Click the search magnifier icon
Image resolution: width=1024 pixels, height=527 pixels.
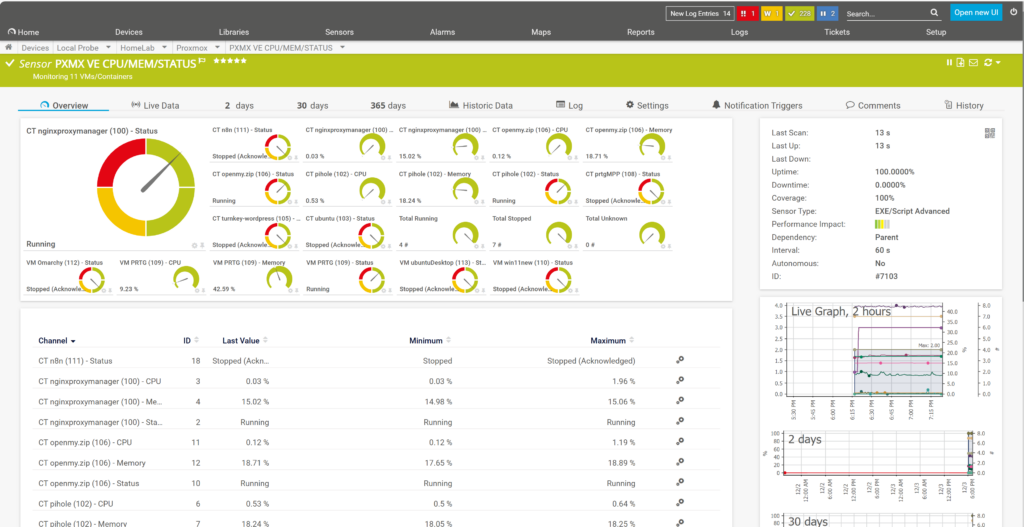[932, 14]
